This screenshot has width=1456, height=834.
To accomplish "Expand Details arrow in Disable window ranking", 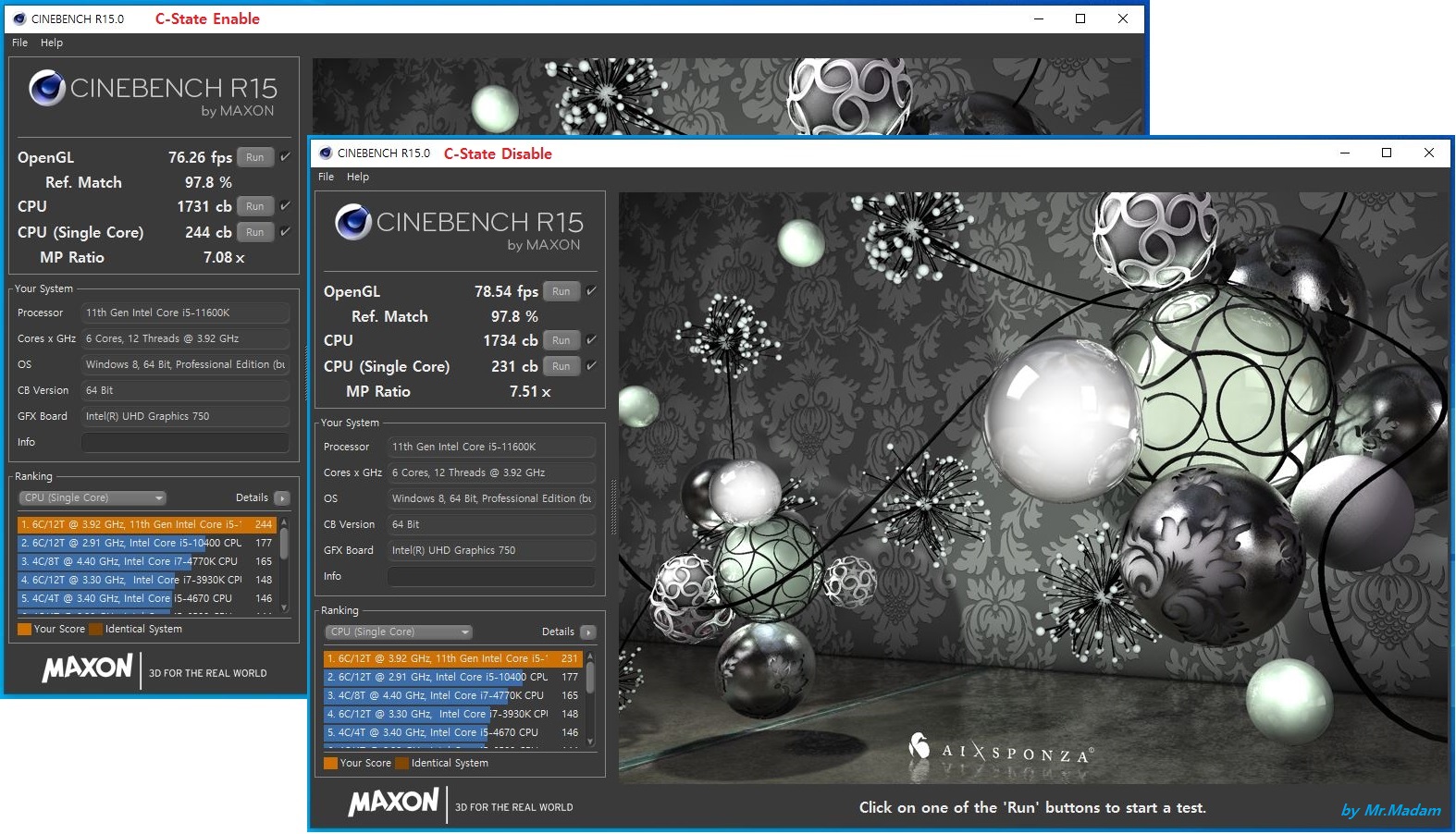I will click(x=587, y=632).
